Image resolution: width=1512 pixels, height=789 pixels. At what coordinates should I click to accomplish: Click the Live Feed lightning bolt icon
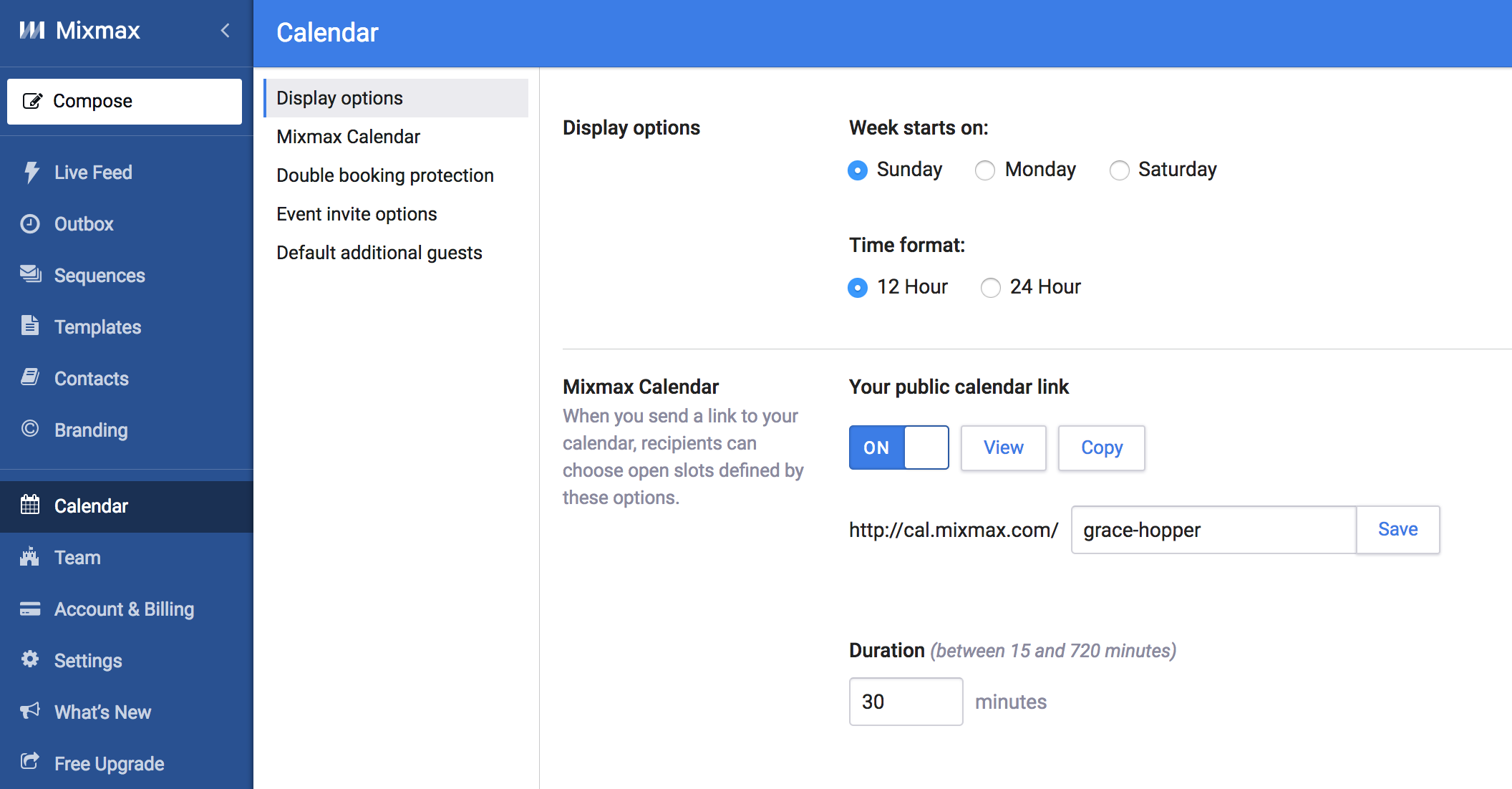[31, 172]
